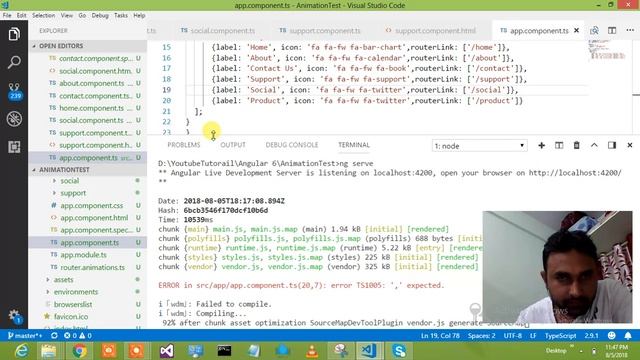
Task: Open the Debug menu
Action: 100,16
